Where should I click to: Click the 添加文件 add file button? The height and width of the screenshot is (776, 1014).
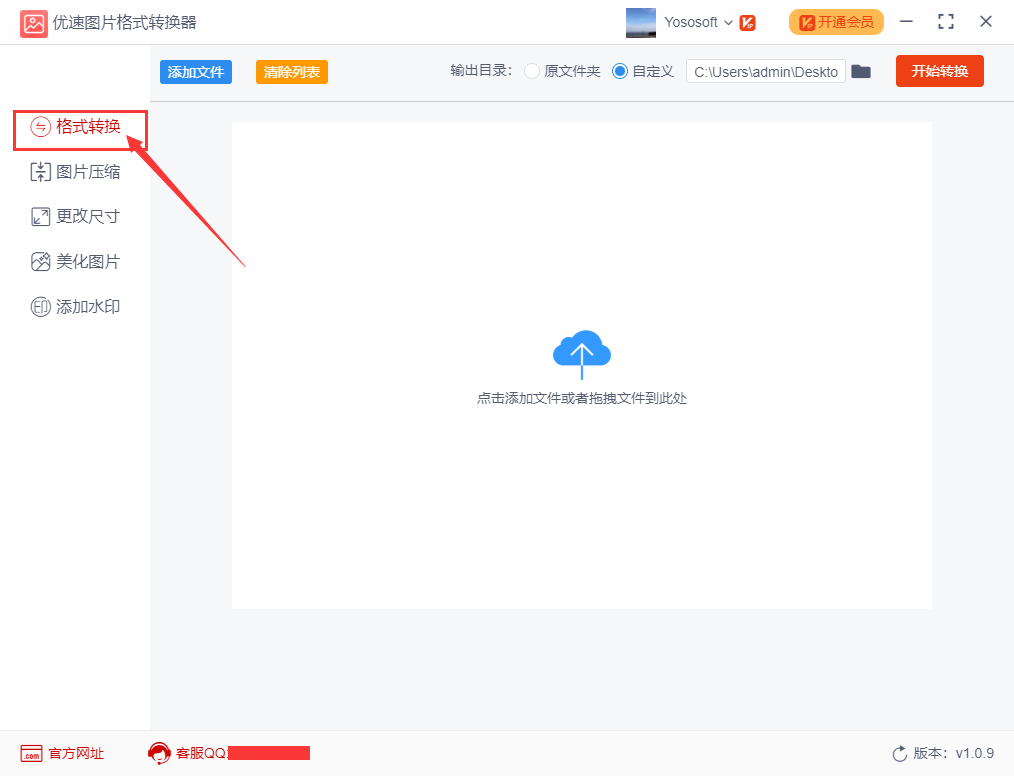[x=196, y=72]
